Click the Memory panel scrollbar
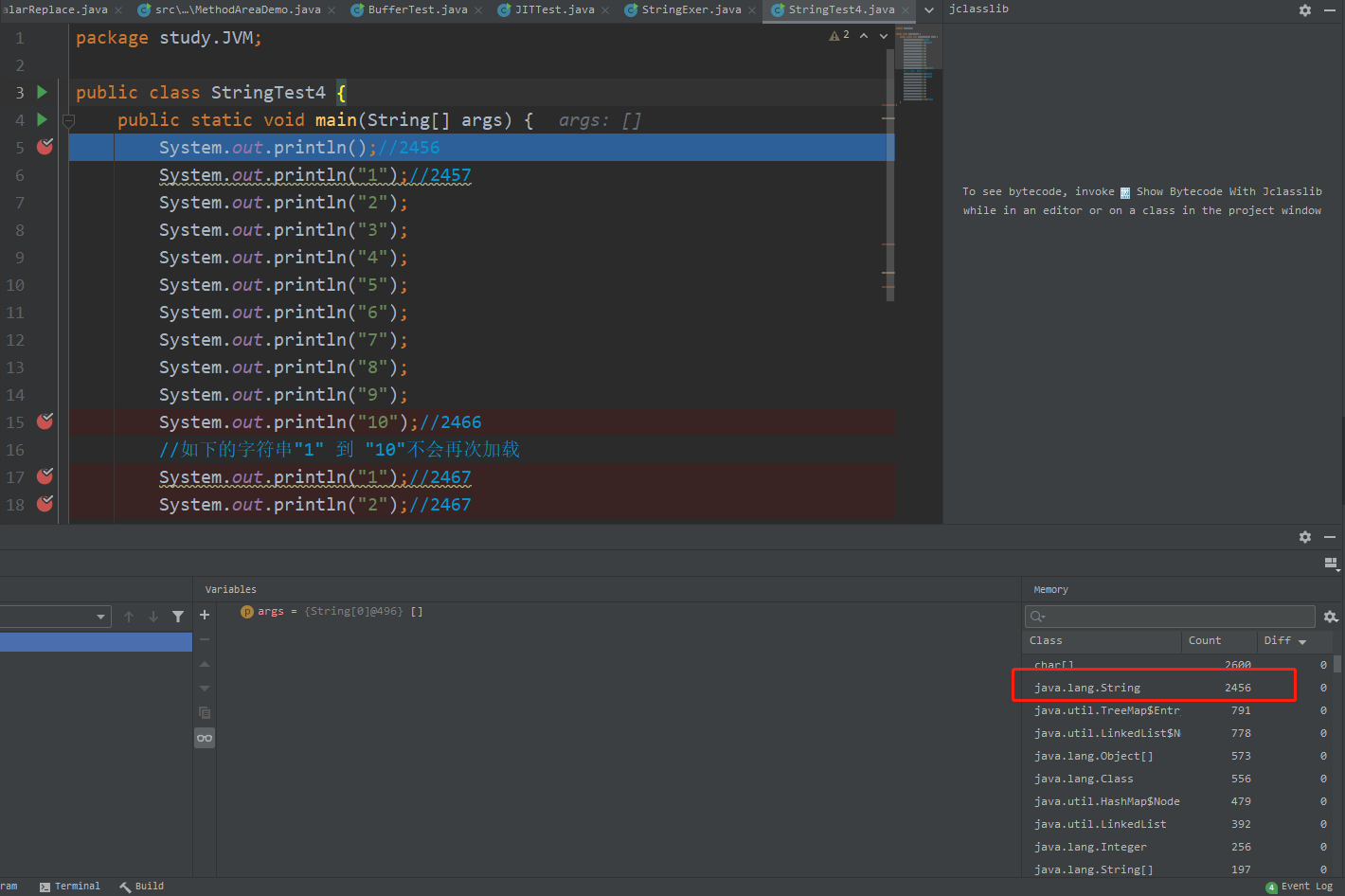Viewport: 1345px width, 896px height. tap(1337, 663)
